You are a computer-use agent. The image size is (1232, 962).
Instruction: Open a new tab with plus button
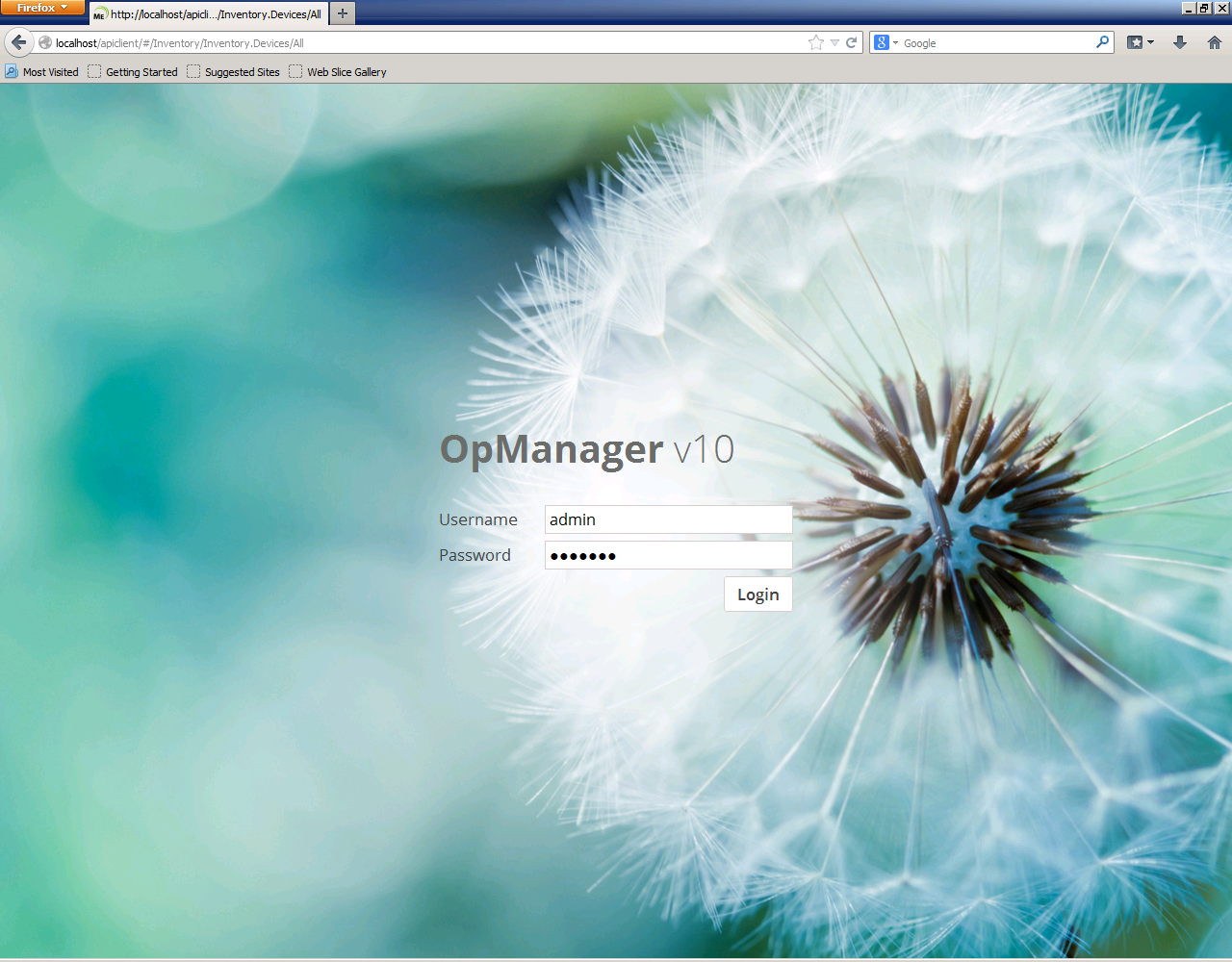coord(343,13)
